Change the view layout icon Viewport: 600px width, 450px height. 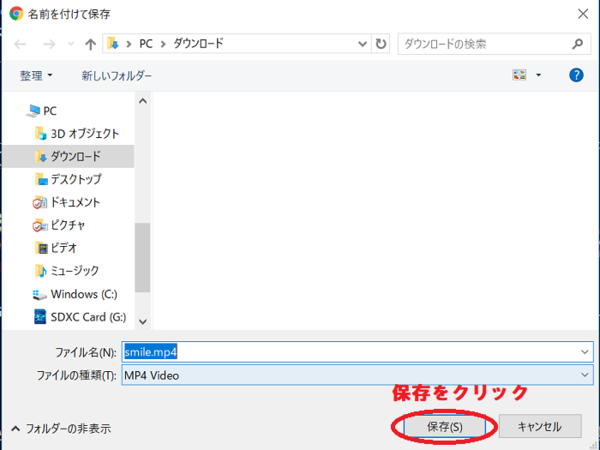tap(519, 75)
